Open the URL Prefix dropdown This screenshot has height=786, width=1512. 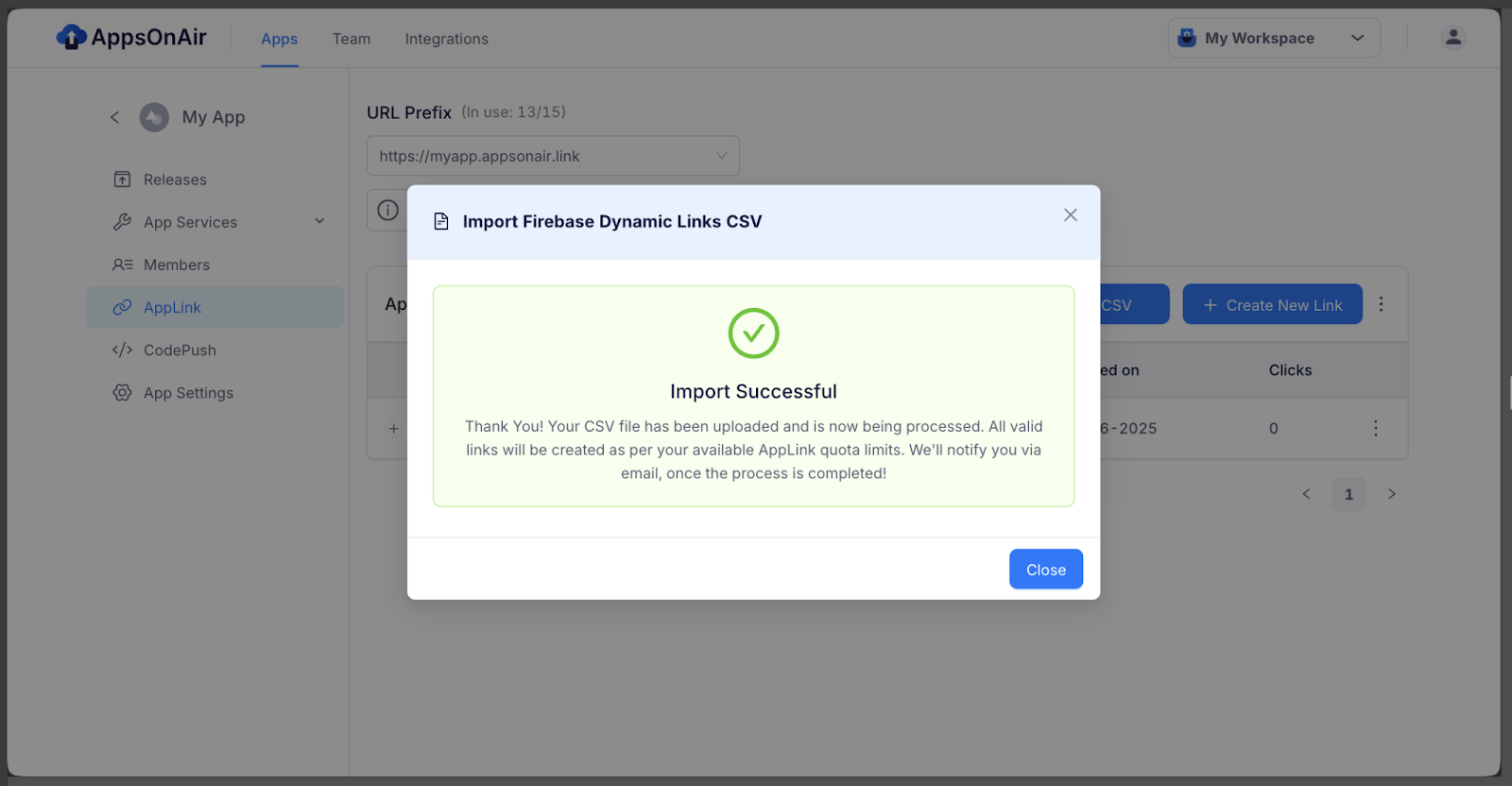click(x=553, y=156)
